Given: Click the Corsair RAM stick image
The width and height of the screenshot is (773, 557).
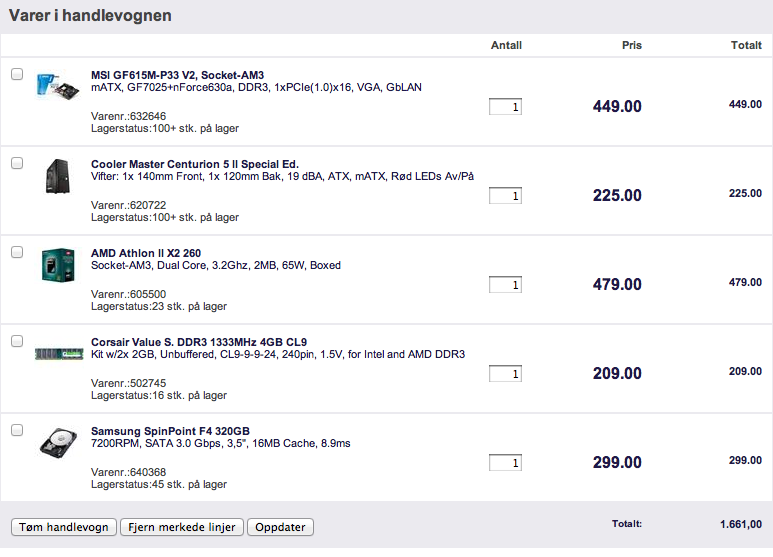Looking at the screenshot, I should pos(57,353).
